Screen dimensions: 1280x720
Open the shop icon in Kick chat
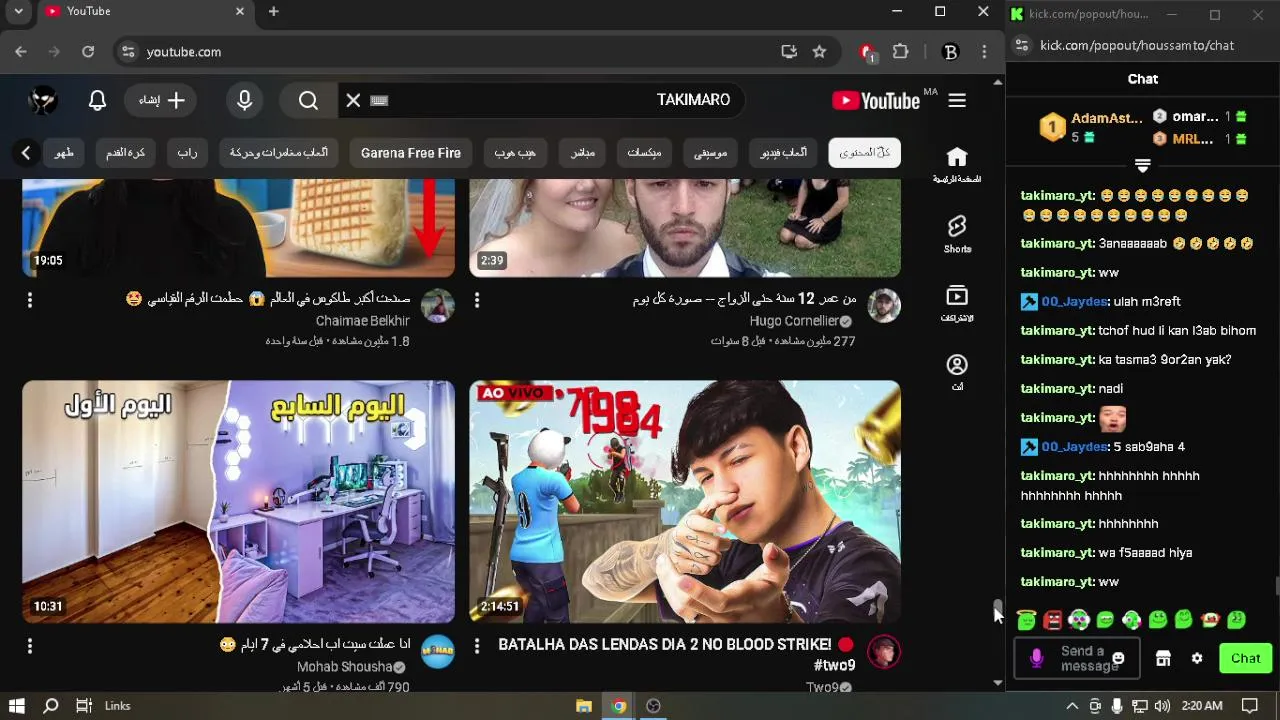1163,658
